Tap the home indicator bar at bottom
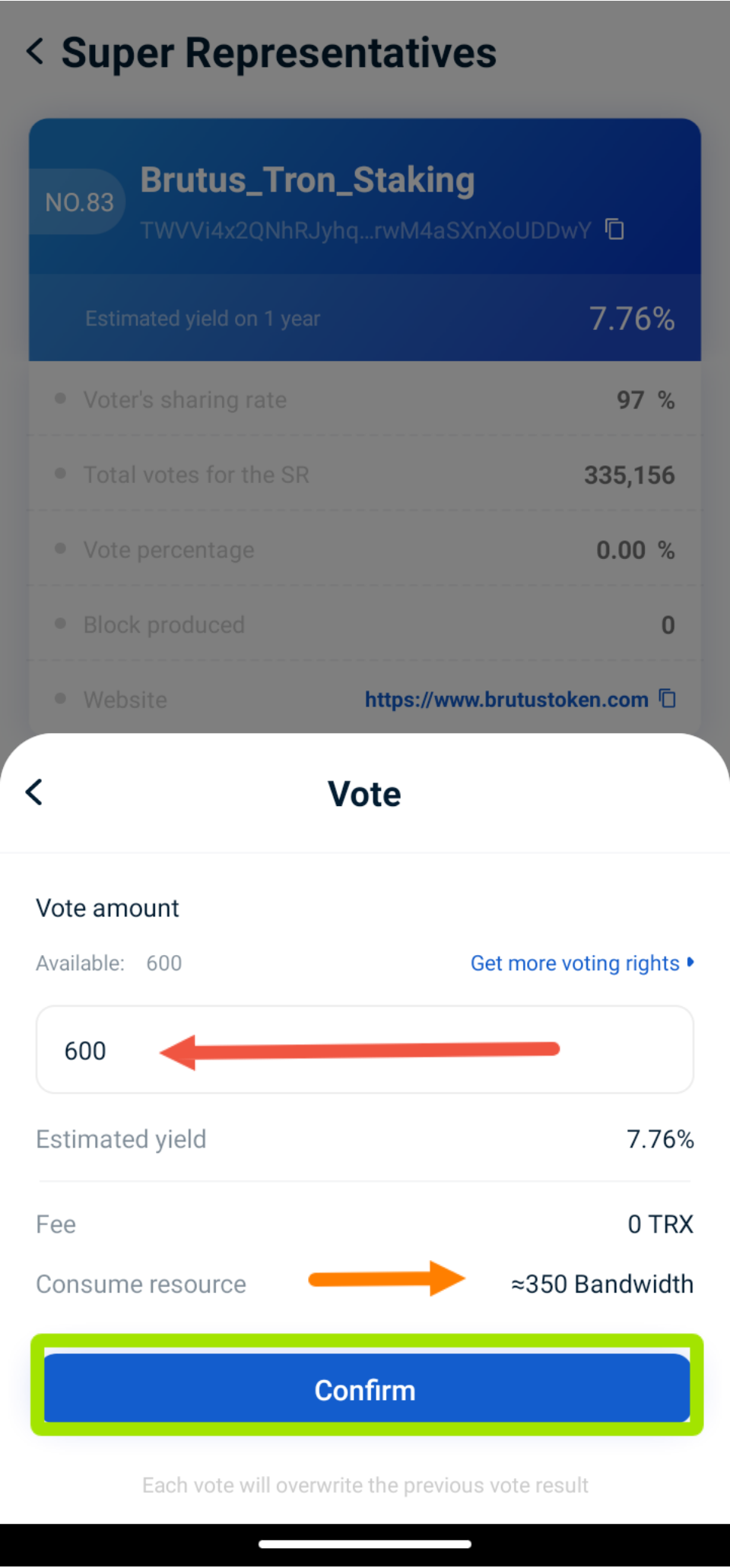Viewport: 730px width, 1568px height. coord(365,1544)
